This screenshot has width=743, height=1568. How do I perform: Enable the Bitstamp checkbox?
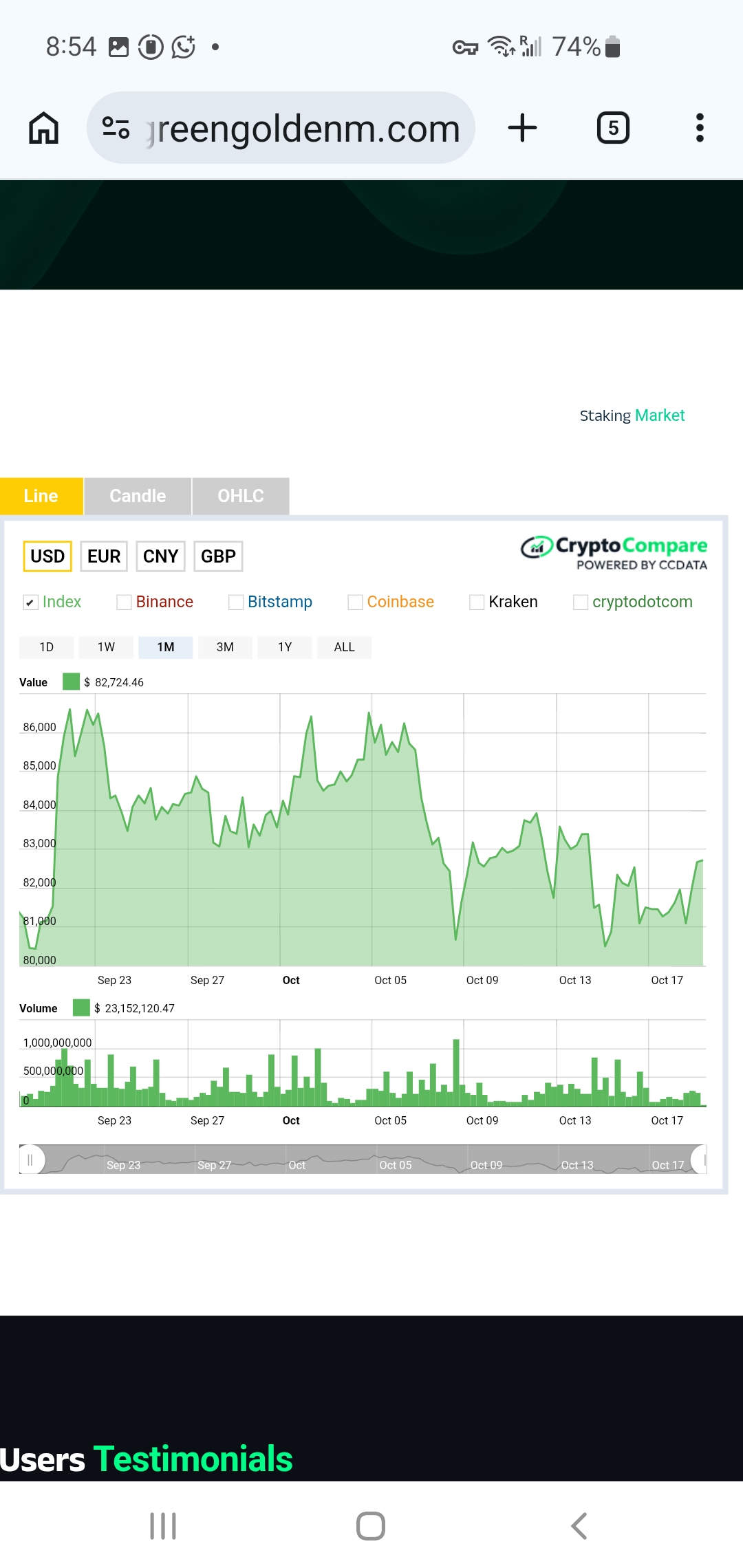click(236, 602)
